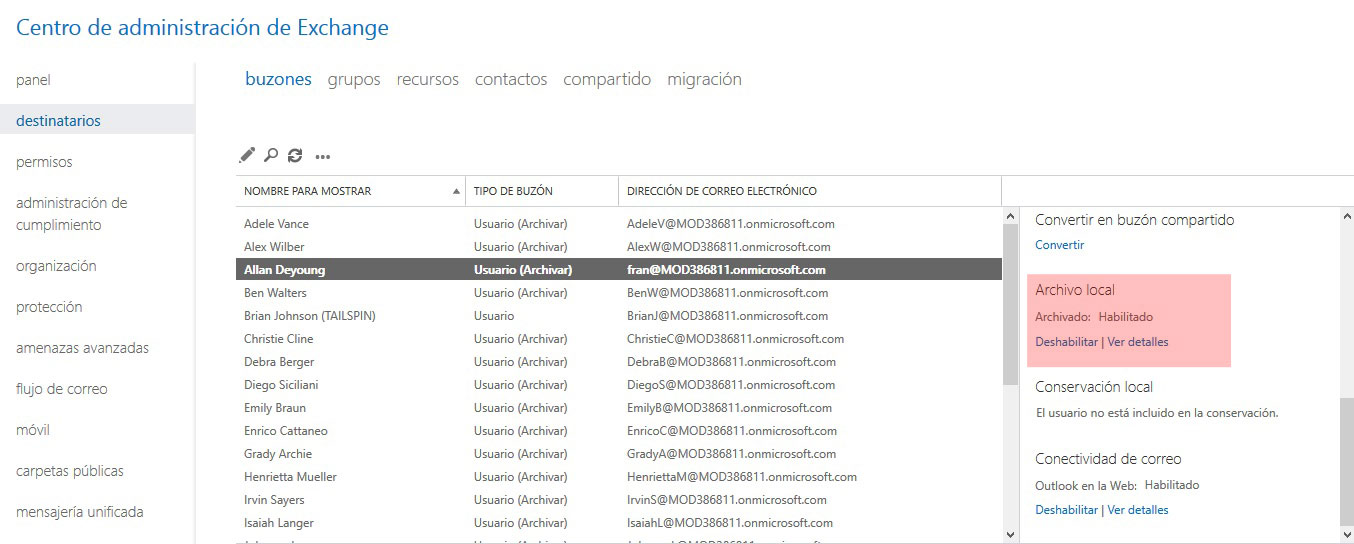This screenshot has width=1354, height=544.
Task: Select the Enrico Cattaneo mailbox row
Action: [618, 431]
